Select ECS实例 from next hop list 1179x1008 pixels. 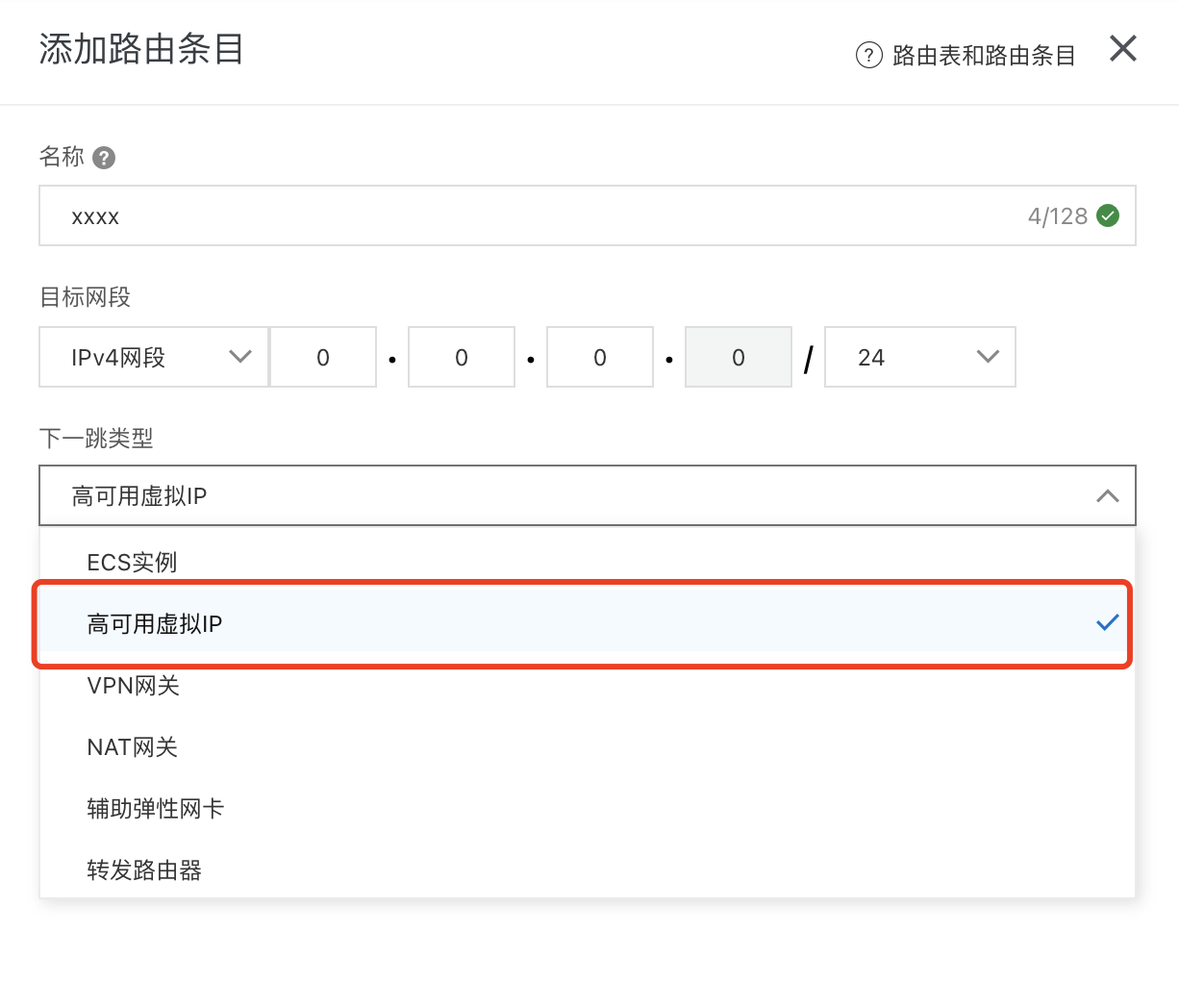point(588,562)
